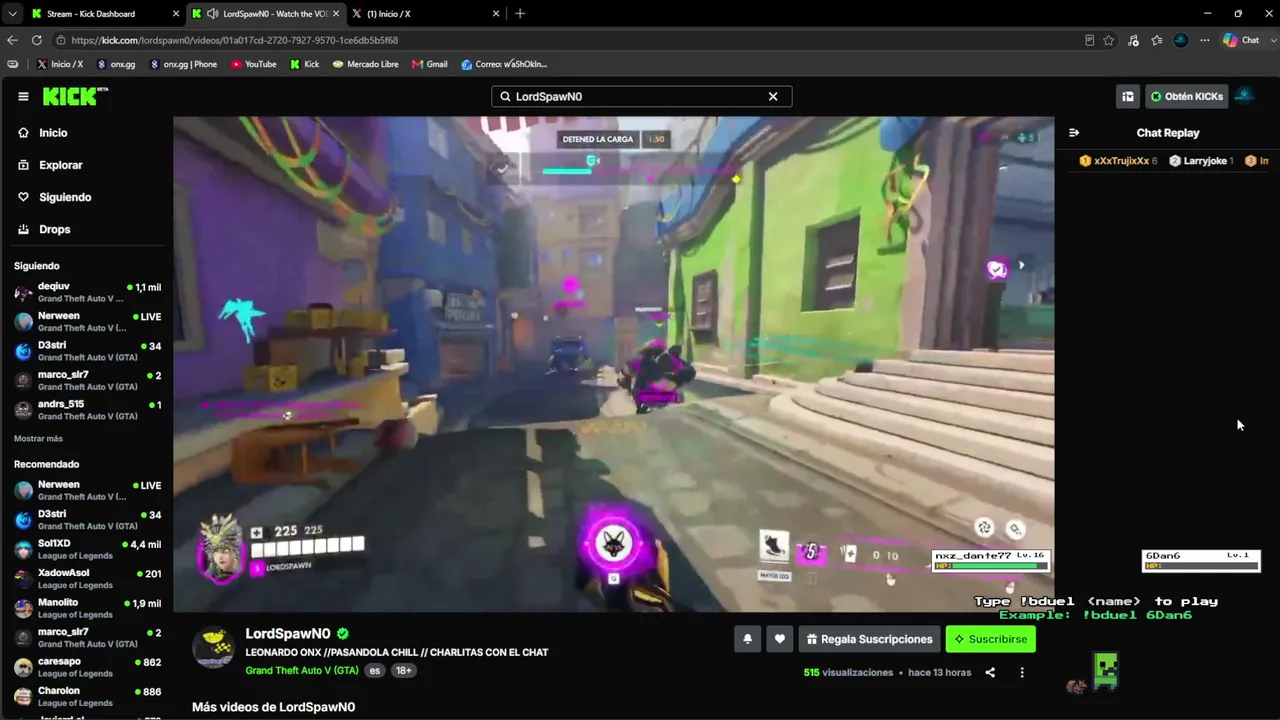Collapse the Chat Replay panel
Viewport: 1280px width, 720px height.
[x=1074, y=133]
